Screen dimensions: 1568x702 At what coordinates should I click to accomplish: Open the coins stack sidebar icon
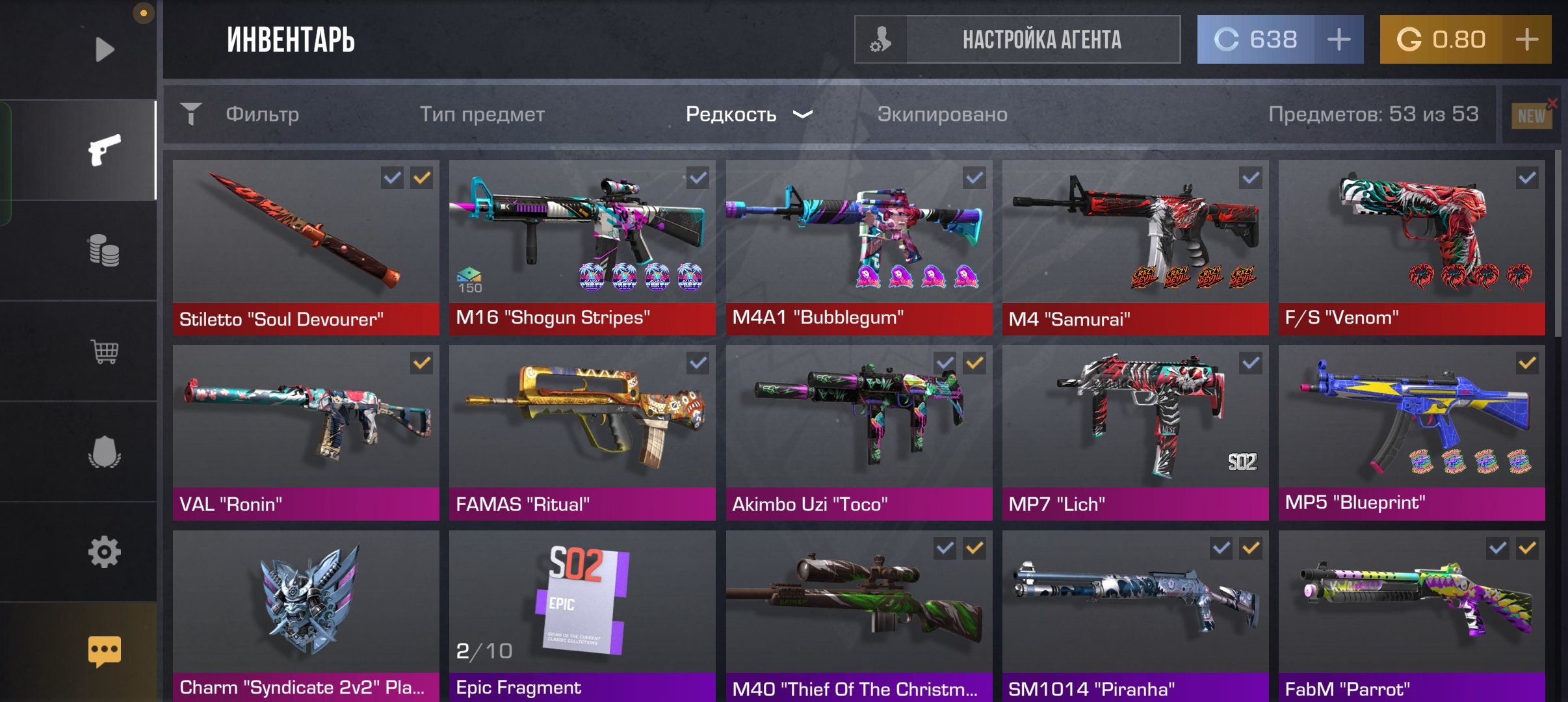pos(104,250)
